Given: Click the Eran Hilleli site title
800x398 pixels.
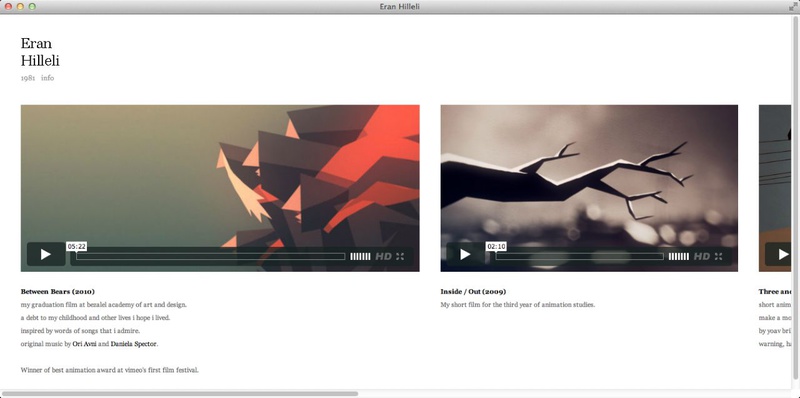Looking at the screenshot, I should point(40,52).
